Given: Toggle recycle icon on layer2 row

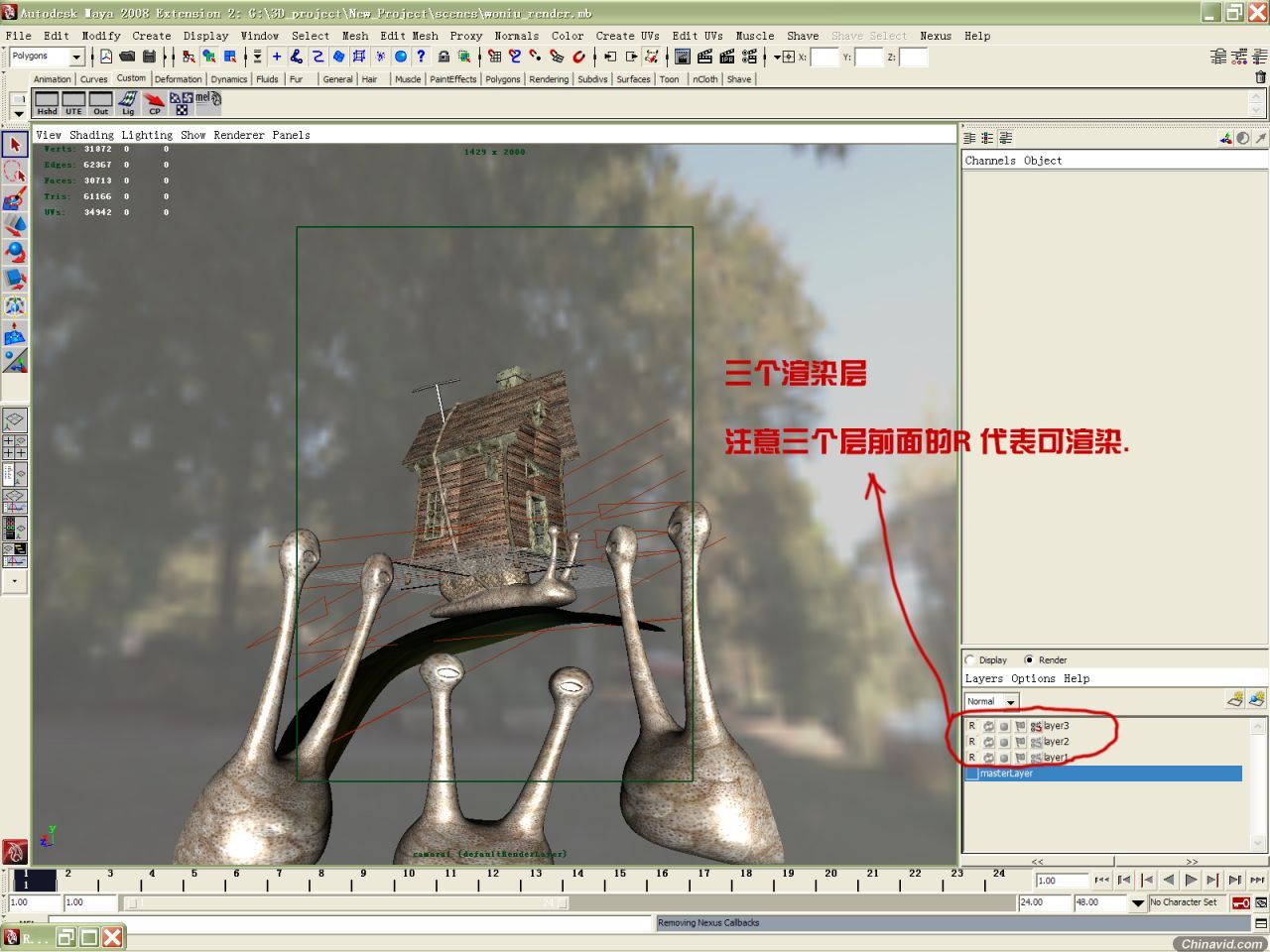Looking at the screenshot, I should 988,742.
